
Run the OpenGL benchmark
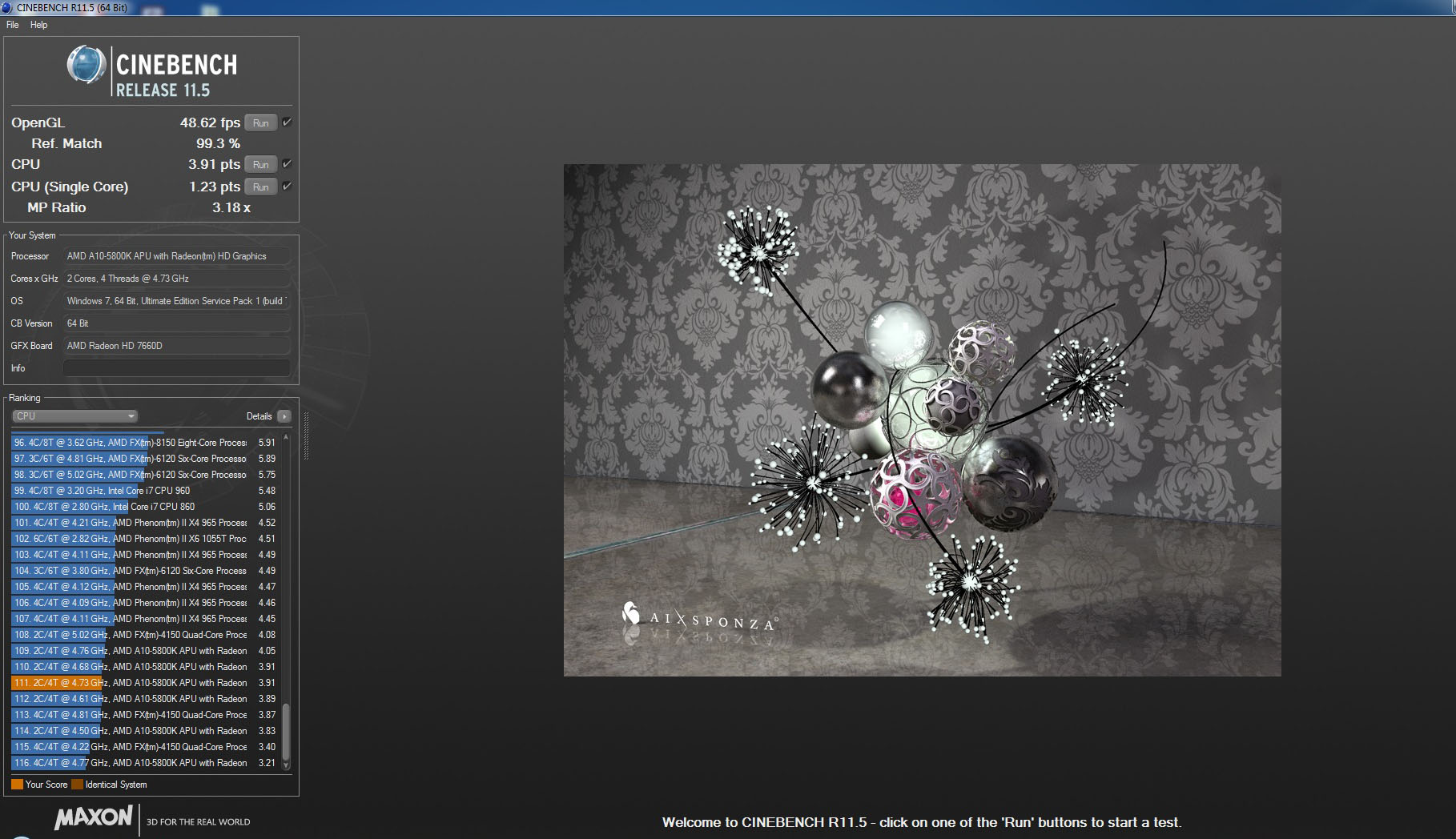(261, 122)
